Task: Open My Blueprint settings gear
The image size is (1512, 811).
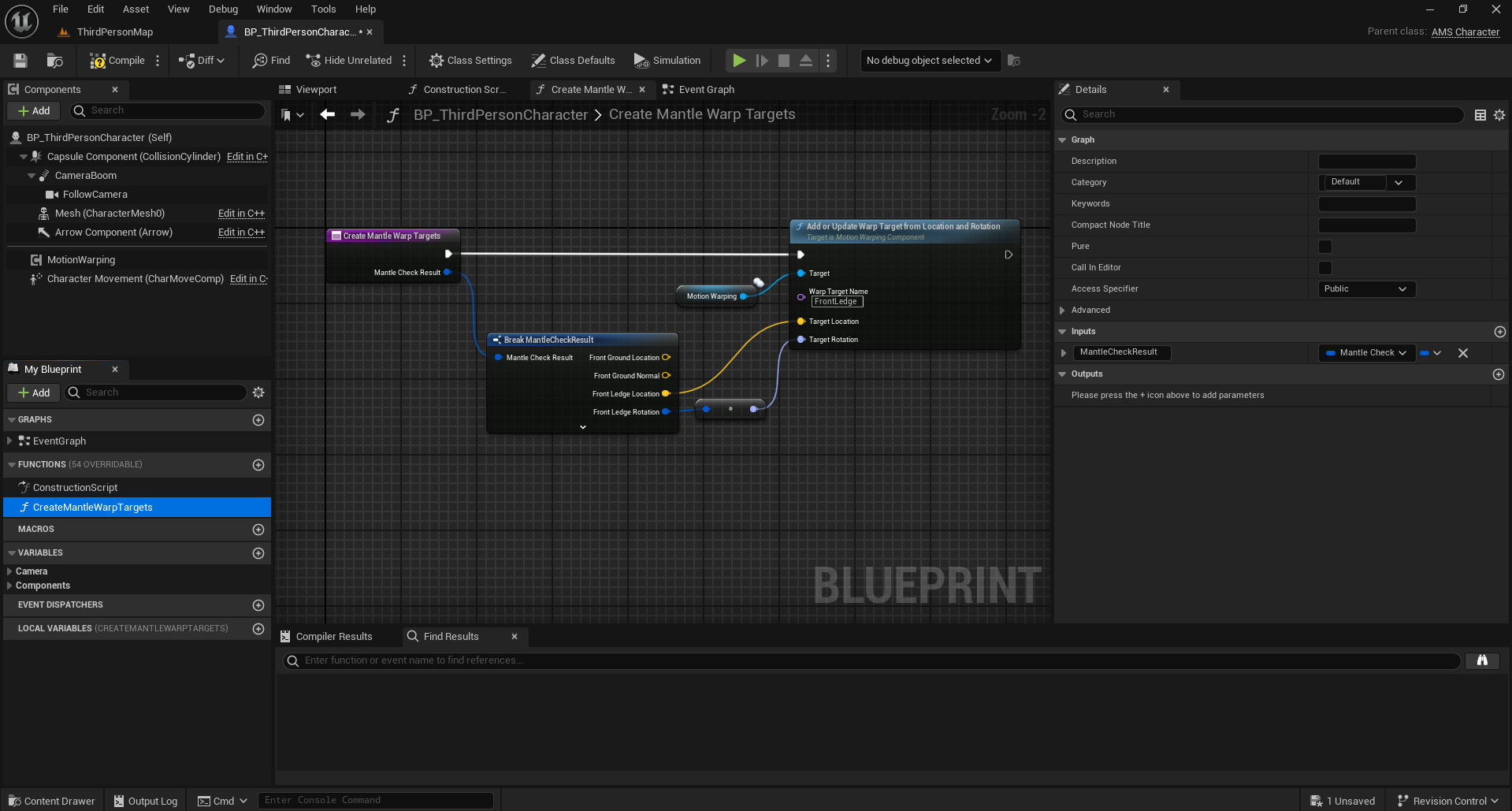Action: (x=258, y=392)
